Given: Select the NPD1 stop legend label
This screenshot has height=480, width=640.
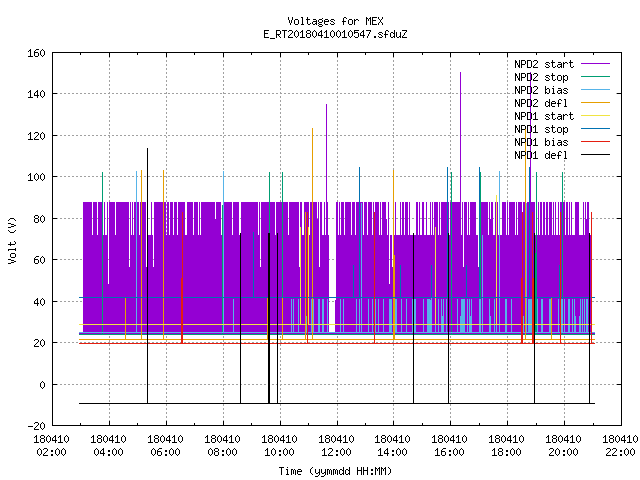Looking at the screenshot, I should (x=541, y=129).
